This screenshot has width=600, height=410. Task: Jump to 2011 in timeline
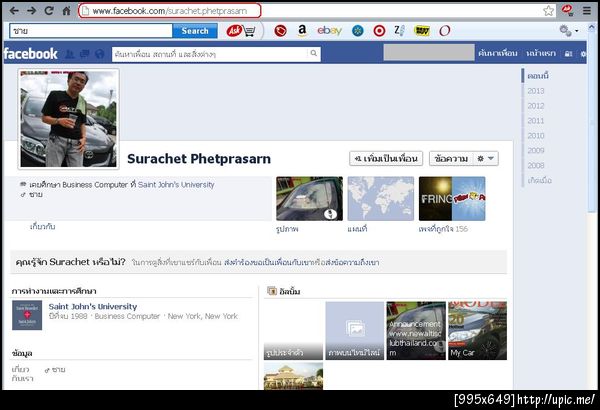point(536,121)
